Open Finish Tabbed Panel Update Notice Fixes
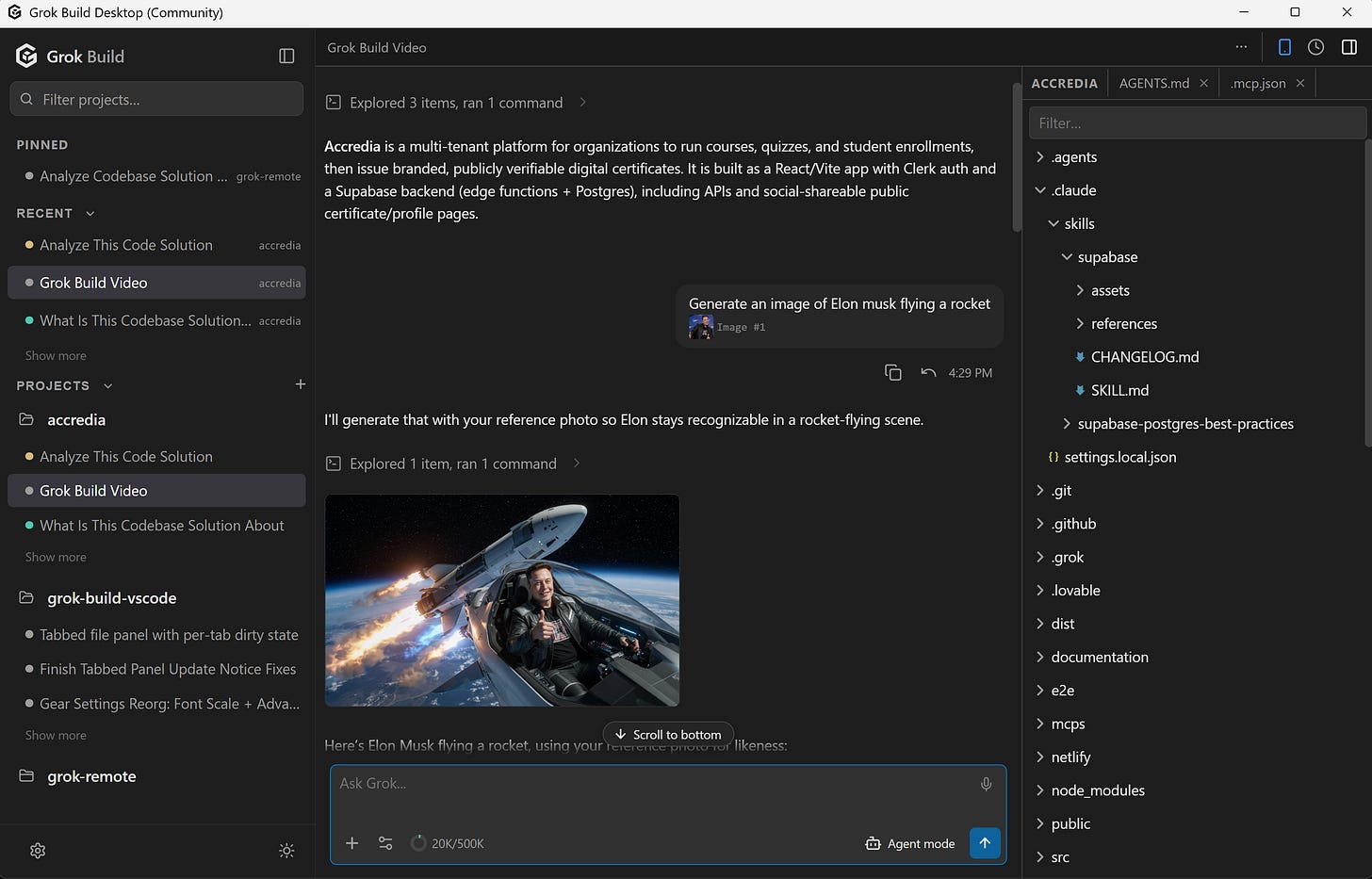The height and width of the screenshot is (879, 1372). coord(156,669)
